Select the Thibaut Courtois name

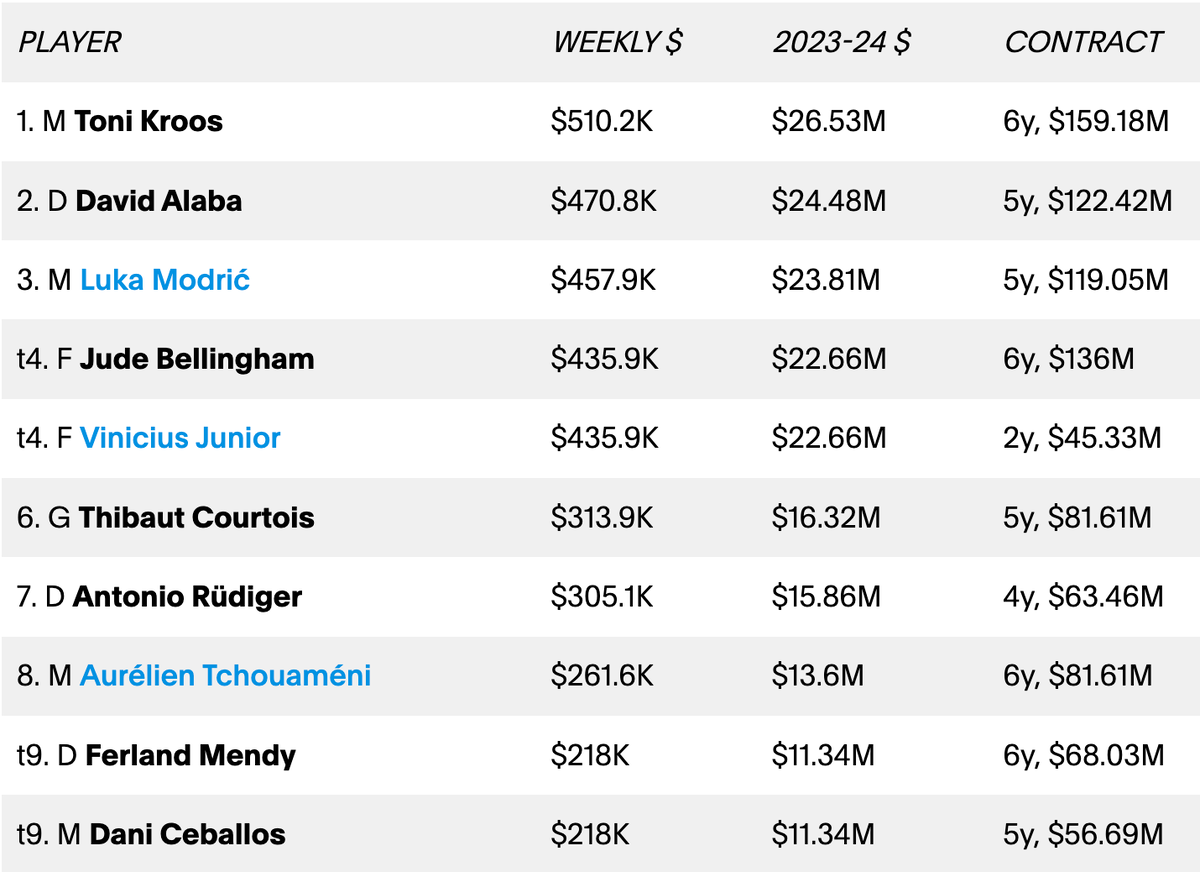(x=197, y=518)
